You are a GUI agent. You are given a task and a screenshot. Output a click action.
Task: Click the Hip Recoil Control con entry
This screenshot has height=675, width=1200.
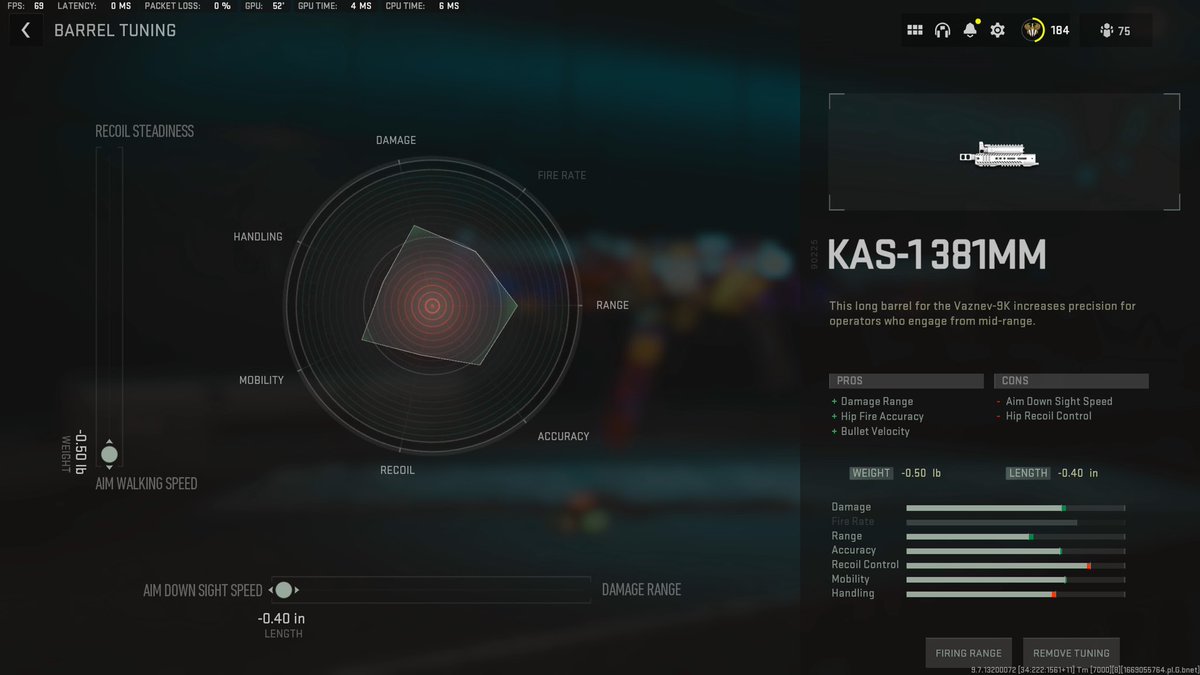click(1048, 416)
